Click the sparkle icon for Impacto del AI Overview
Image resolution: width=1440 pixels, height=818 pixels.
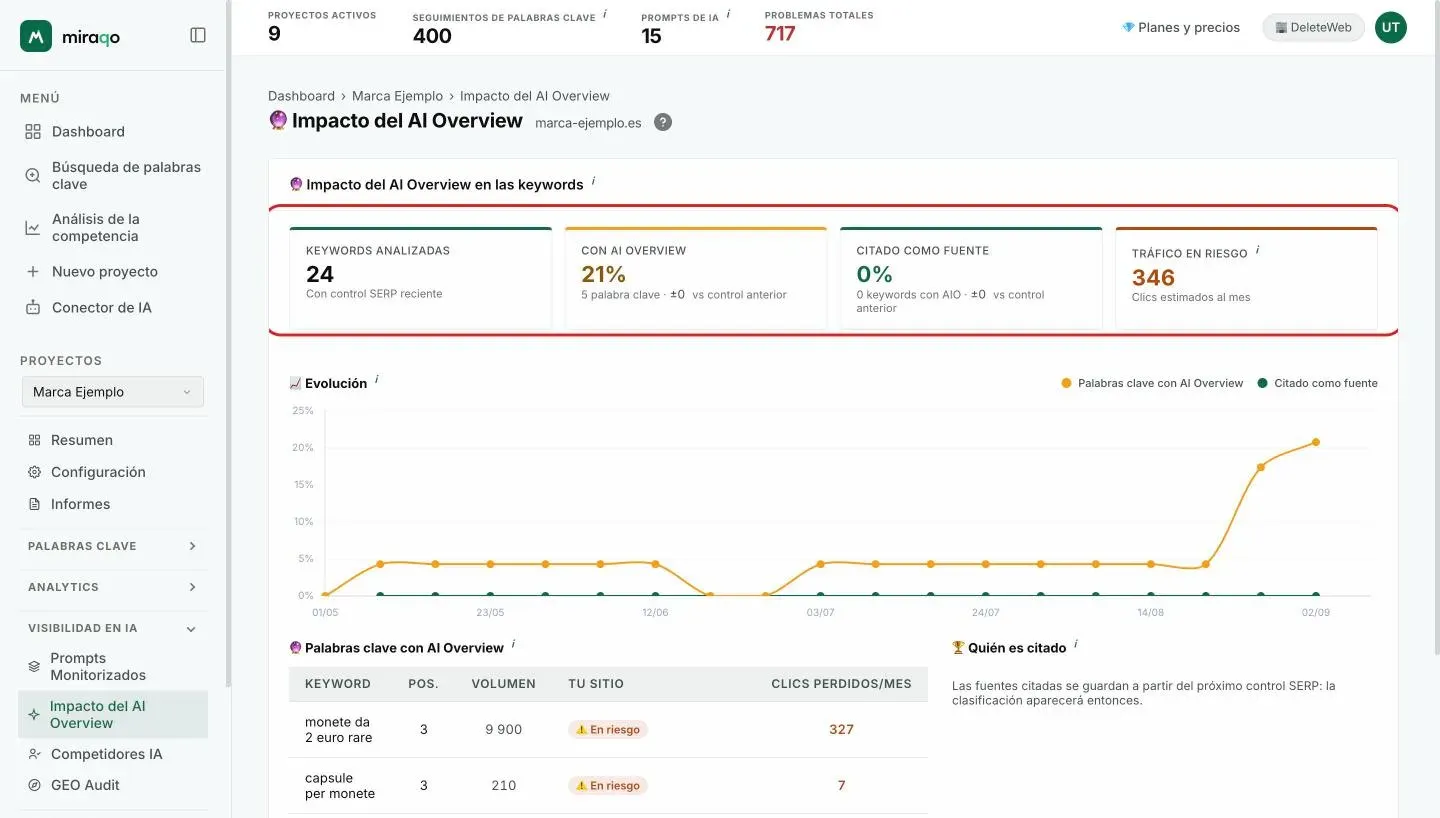click(34, 715)
